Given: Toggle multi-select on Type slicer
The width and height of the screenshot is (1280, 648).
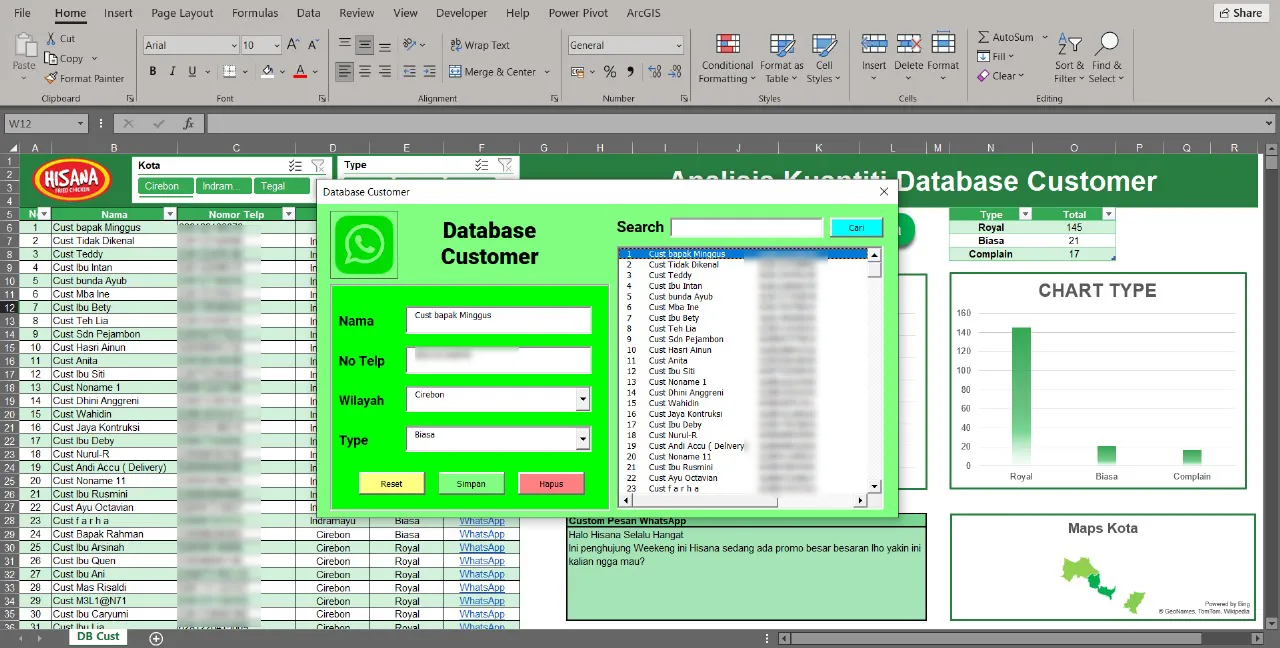Looking at the screenshot, I should [x=482, y=165].
